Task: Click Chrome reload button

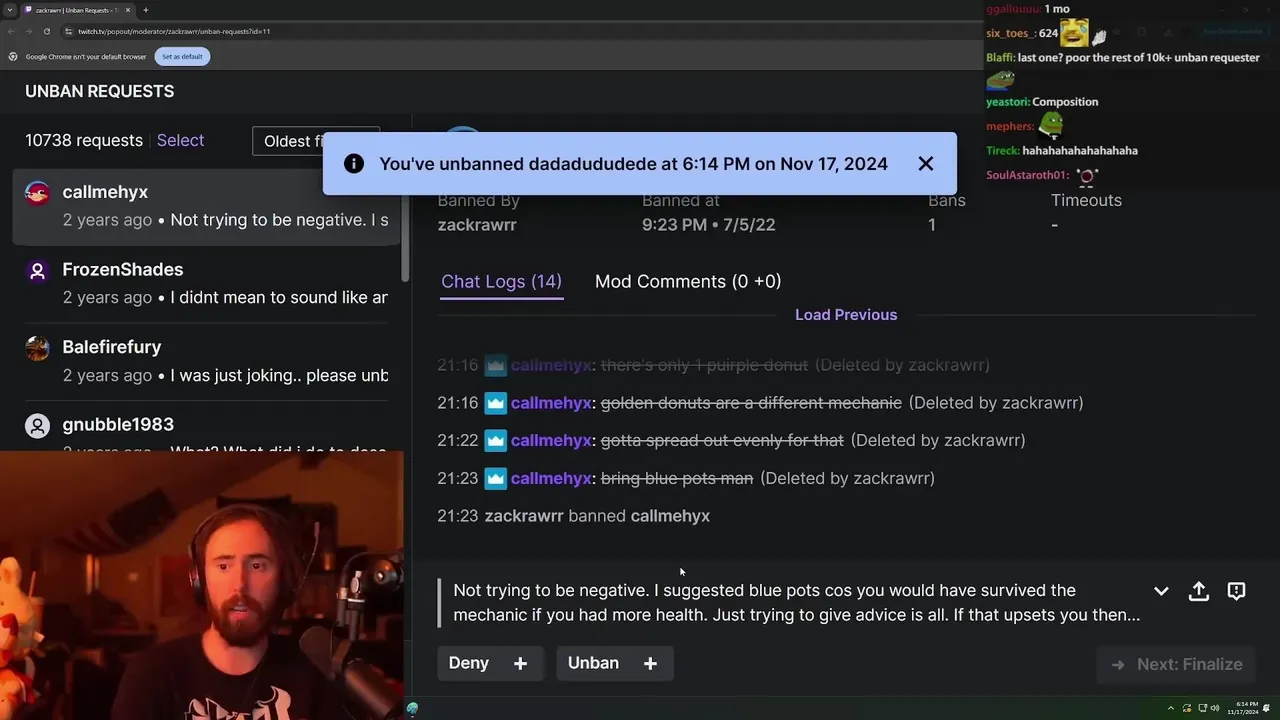Action: point(46,31)
